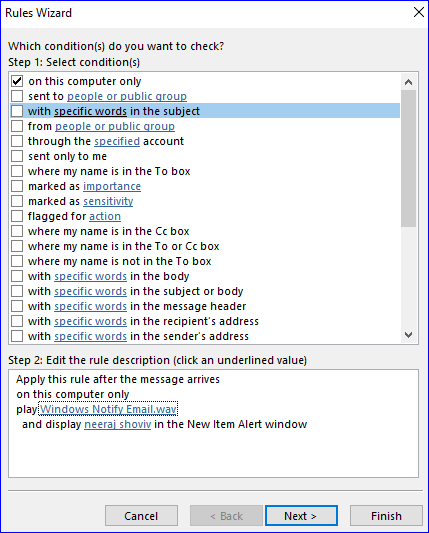Click scroll up arrow of conditions list
This screenshot has width=429, height=533.
[409, 82]
